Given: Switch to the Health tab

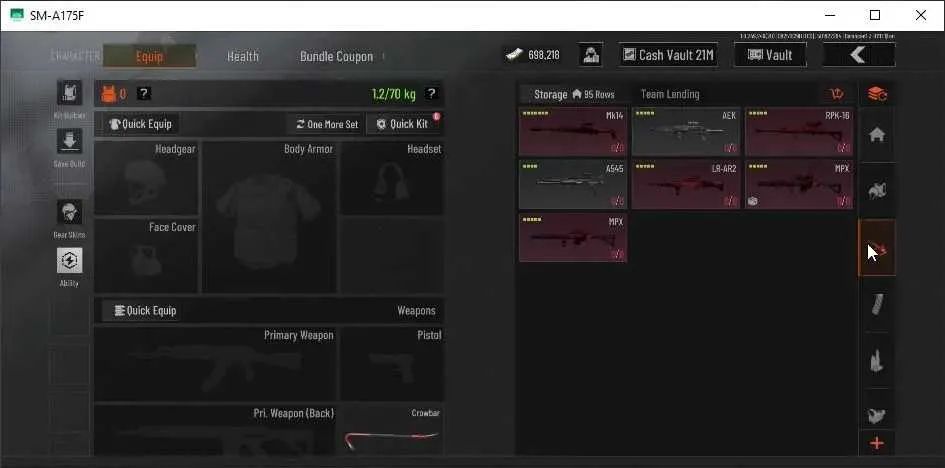Looking at the screenshot, I should (243, 56).
